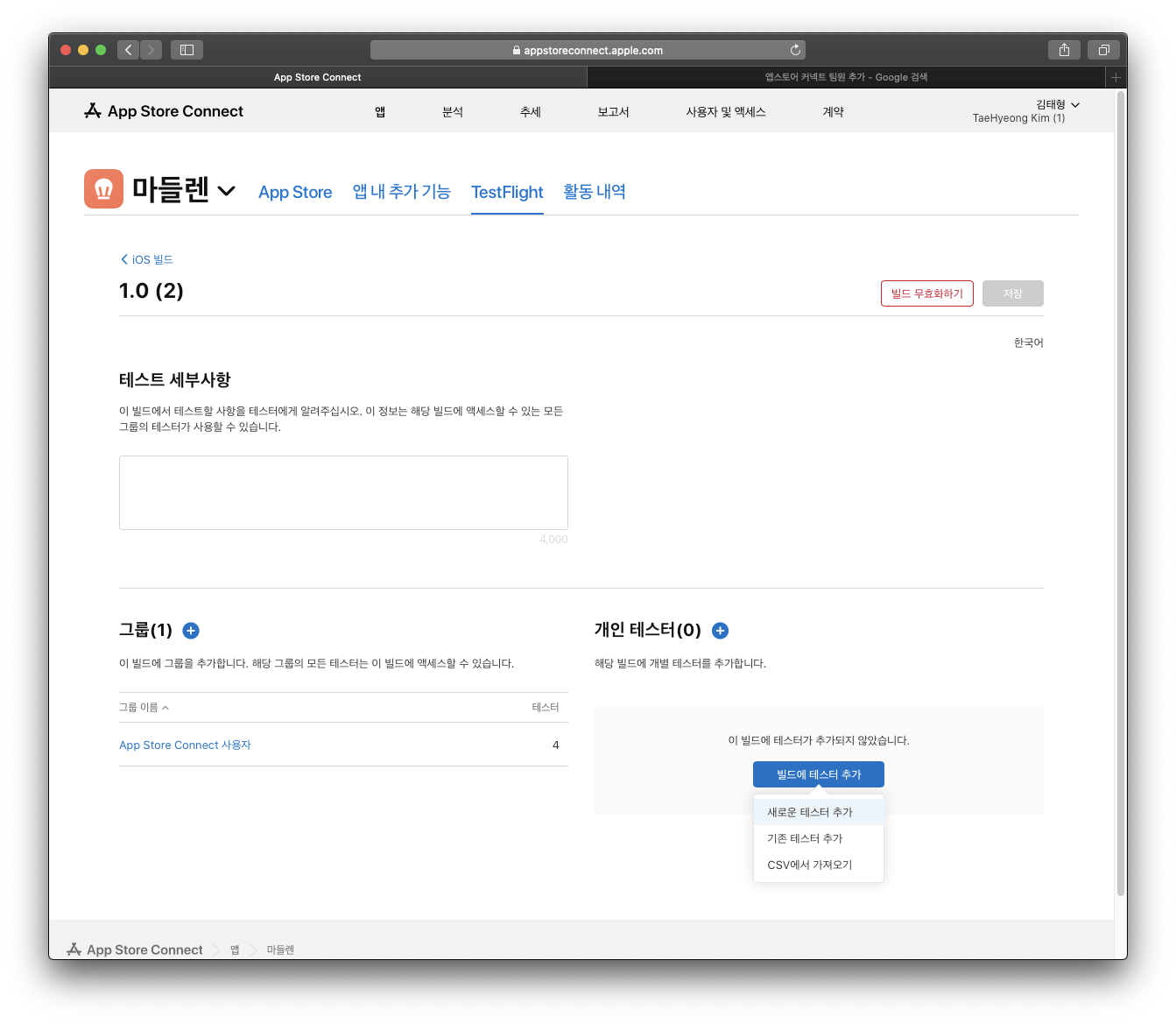The image size is (1176, 1024).
Task: Open the 앱 menu item
Action: [380, 112]
